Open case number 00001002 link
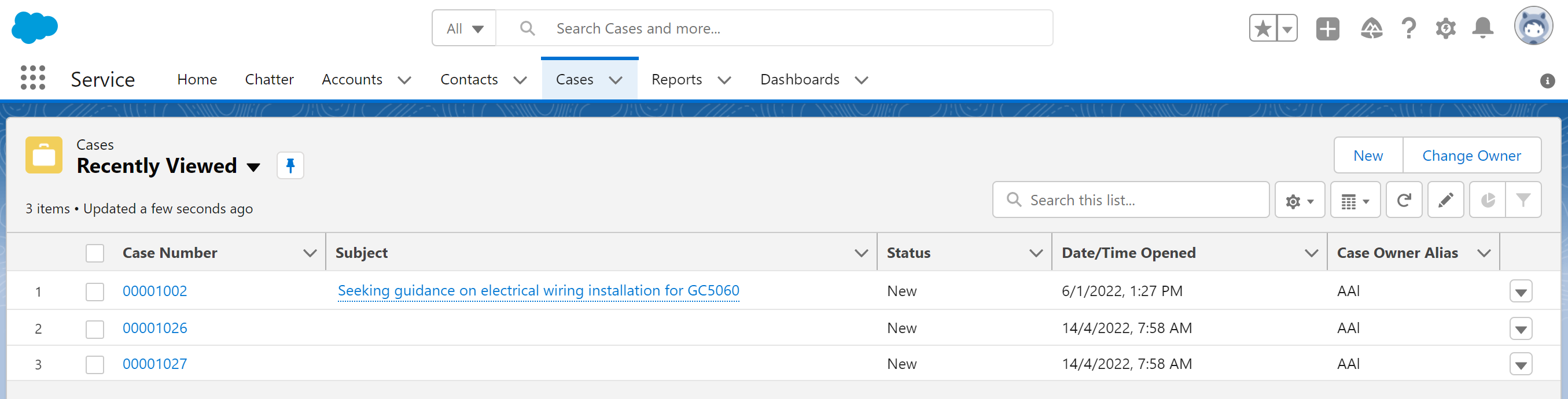This screenshot has height=399, width=1568. tap(154, 291)
